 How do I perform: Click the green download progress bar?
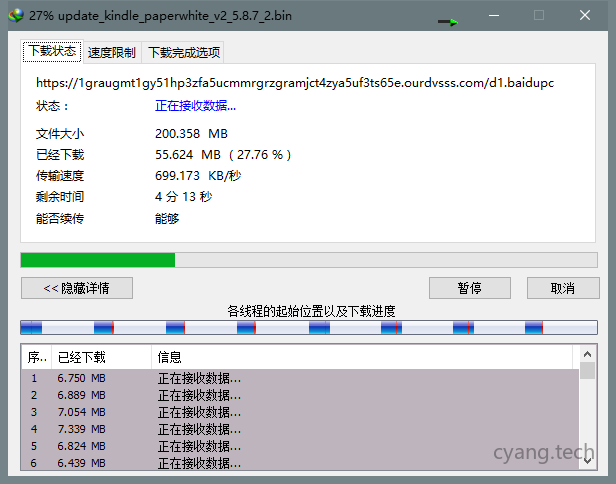tap(309, 260)
